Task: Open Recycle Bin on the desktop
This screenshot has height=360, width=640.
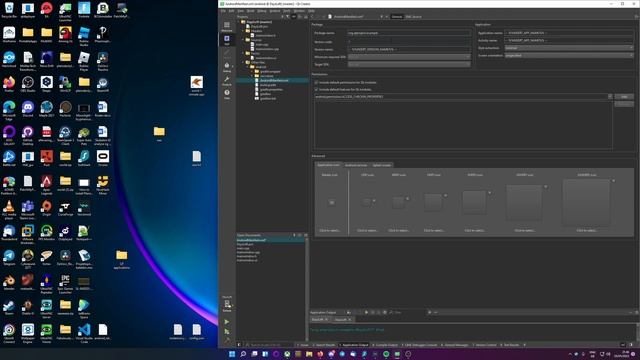Action: pos(9,10)
